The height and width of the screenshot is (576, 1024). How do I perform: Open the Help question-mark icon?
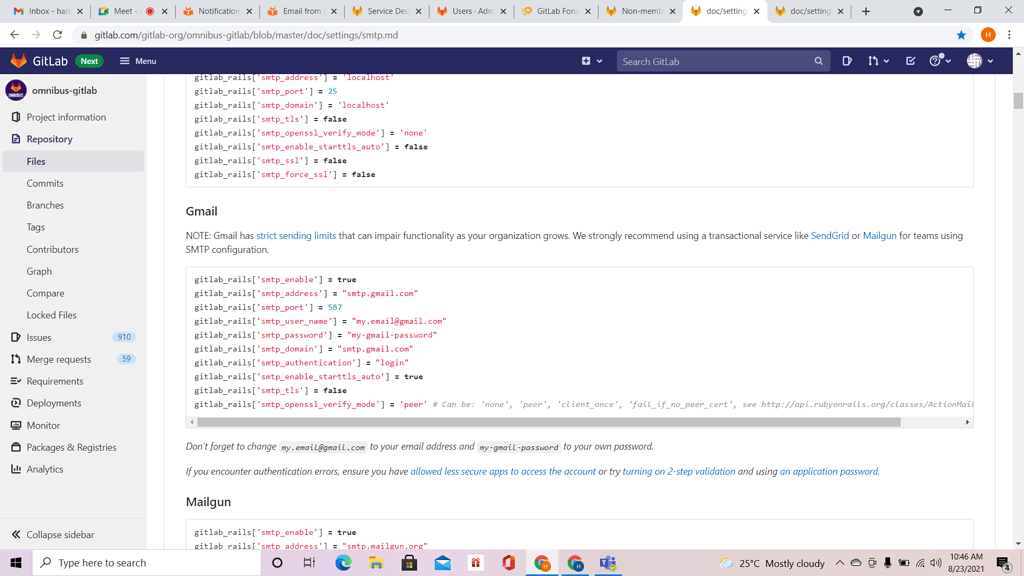(x=935, y=61)
